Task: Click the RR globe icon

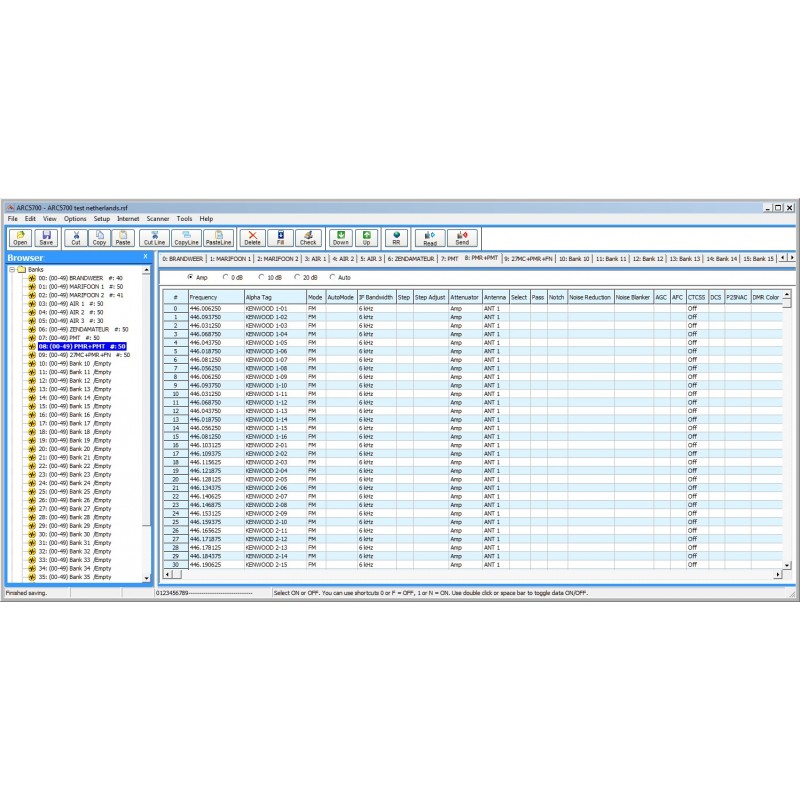Action: pos(396,238)
